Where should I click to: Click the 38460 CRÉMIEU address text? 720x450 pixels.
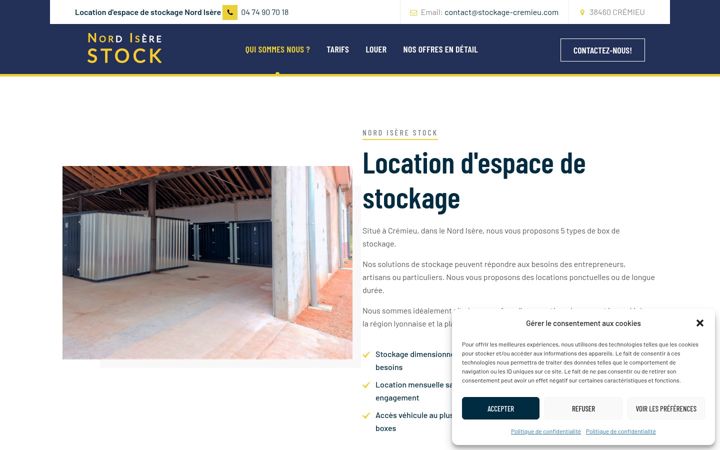click(x=617, y=12)
